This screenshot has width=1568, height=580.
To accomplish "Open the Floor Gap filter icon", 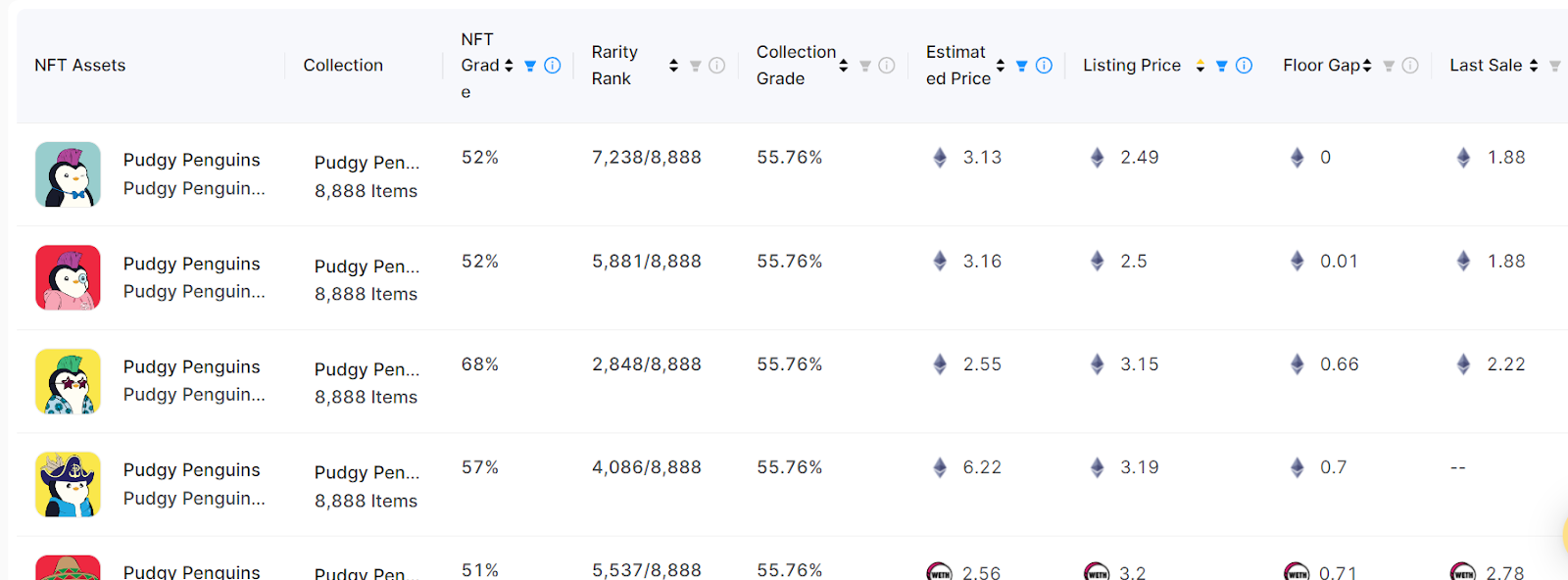I will pyautogui.click(x=1388, y=66).
